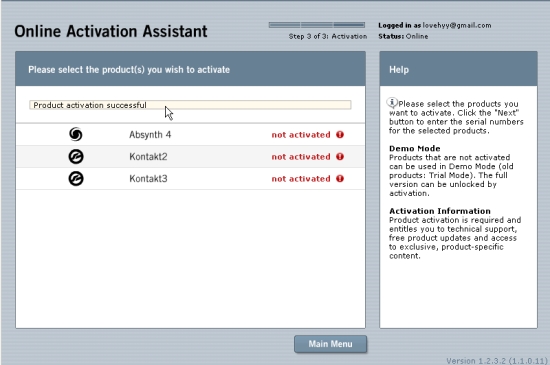
Task: Select the Absynth 4 product name
Action: click(150, 135)
